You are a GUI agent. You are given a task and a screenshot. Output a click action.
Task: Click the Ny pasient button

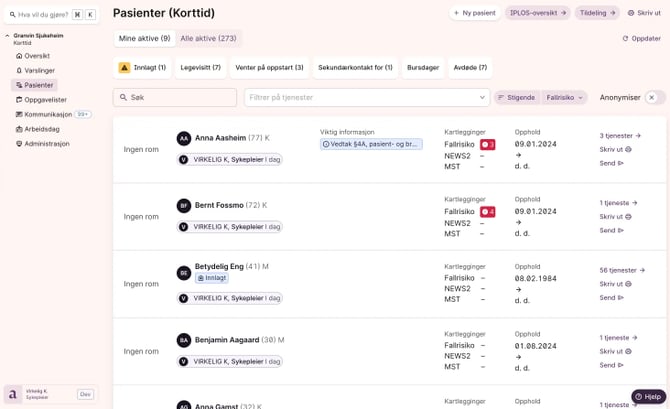[474, 13]
